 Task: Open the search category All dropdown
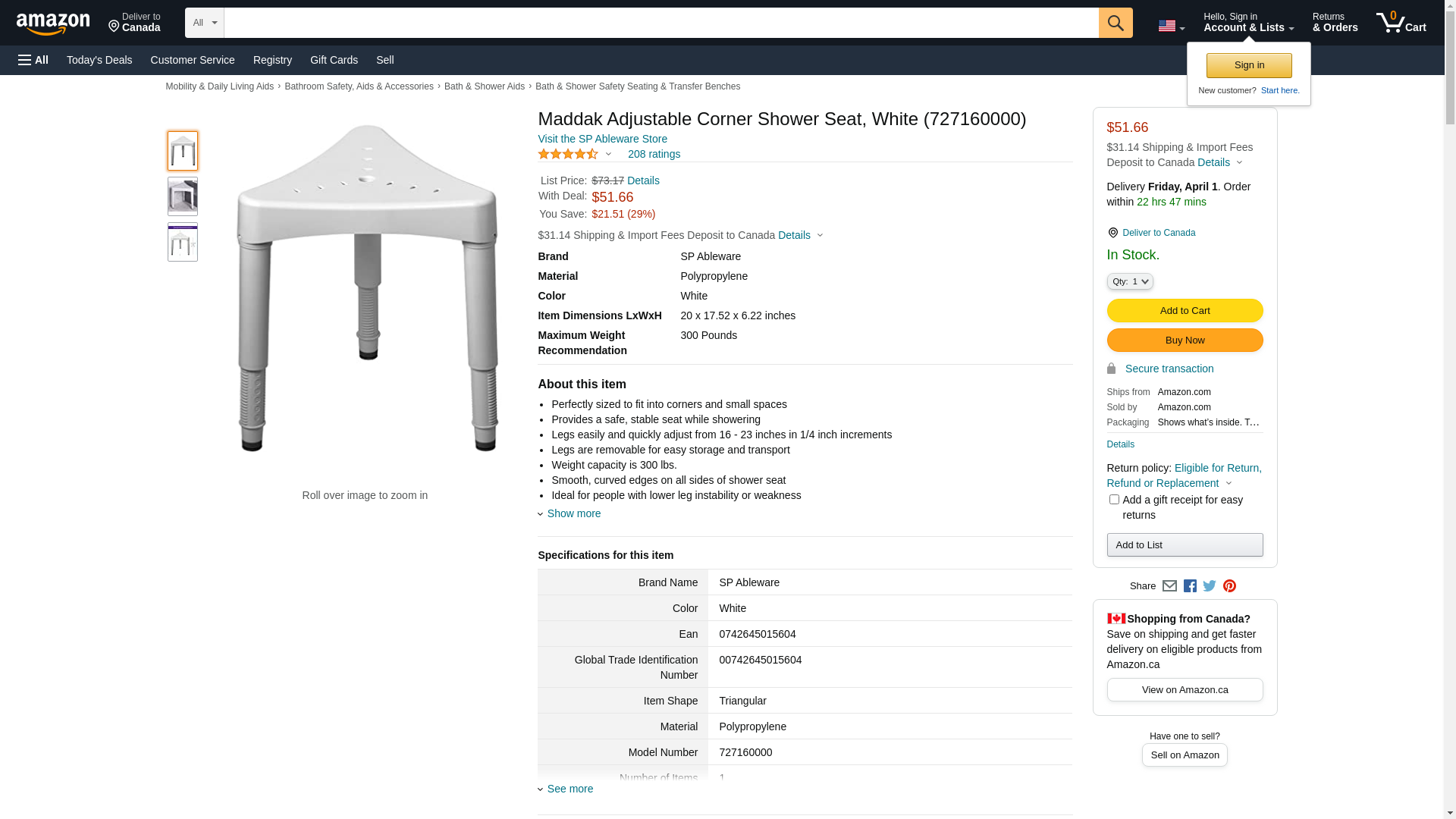(205, 23)
